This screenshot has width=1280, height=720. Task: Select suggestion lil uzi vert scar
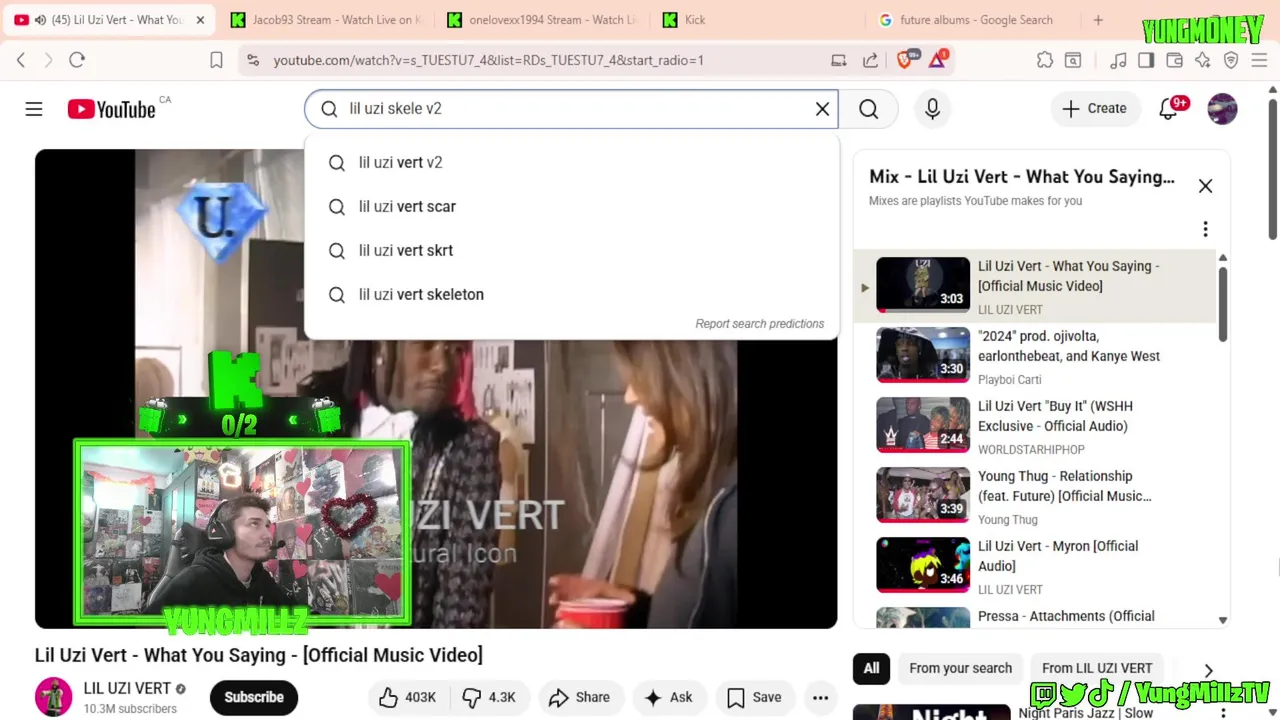[x=571, y=206]
